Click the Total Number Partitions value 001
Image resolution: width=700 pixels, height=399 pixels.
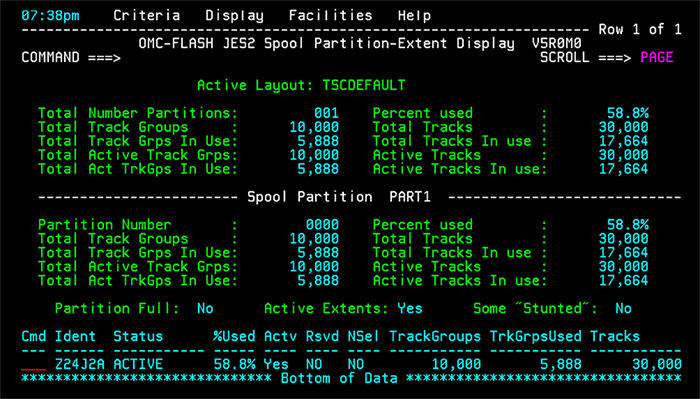(x=326, y=113)
